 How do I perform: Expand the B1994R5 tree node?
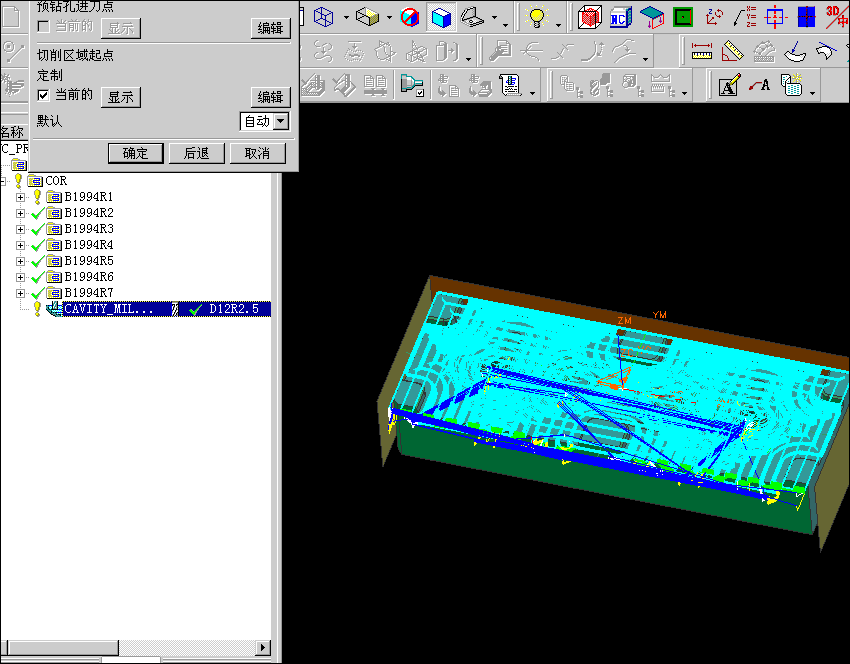coord(20,261)
